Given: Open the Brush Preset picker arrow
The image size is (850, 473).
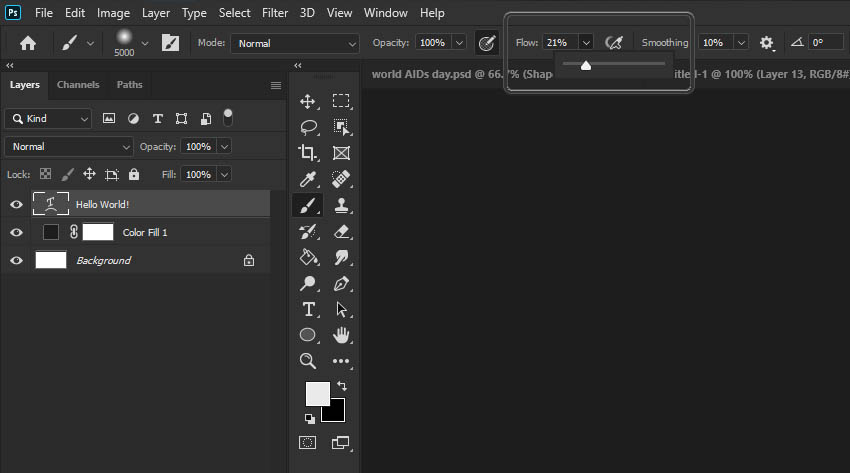Looking at the screenshot, I should point(145,43).
